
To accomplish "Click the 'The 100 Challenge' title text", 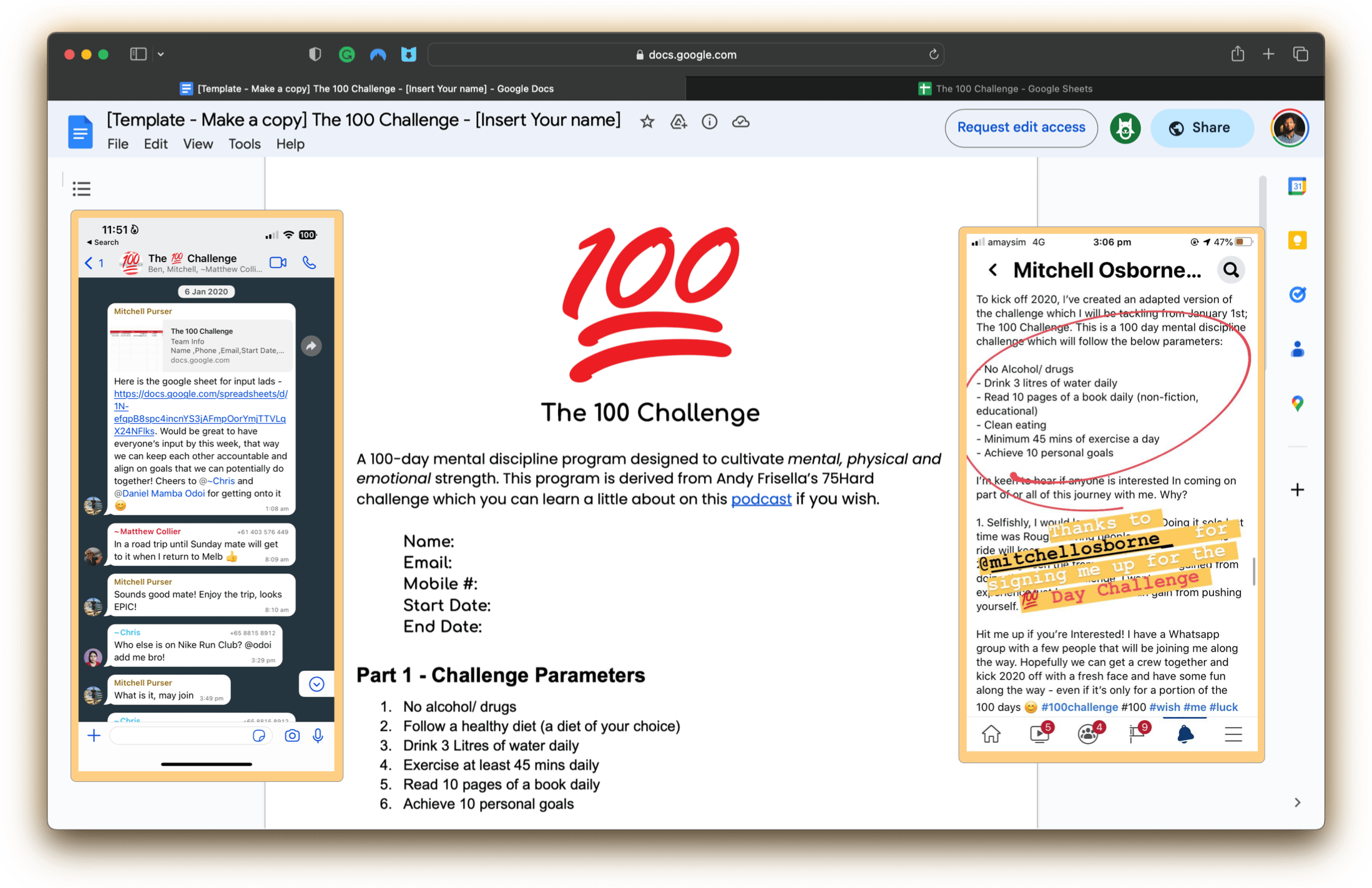I will [650, 412].
